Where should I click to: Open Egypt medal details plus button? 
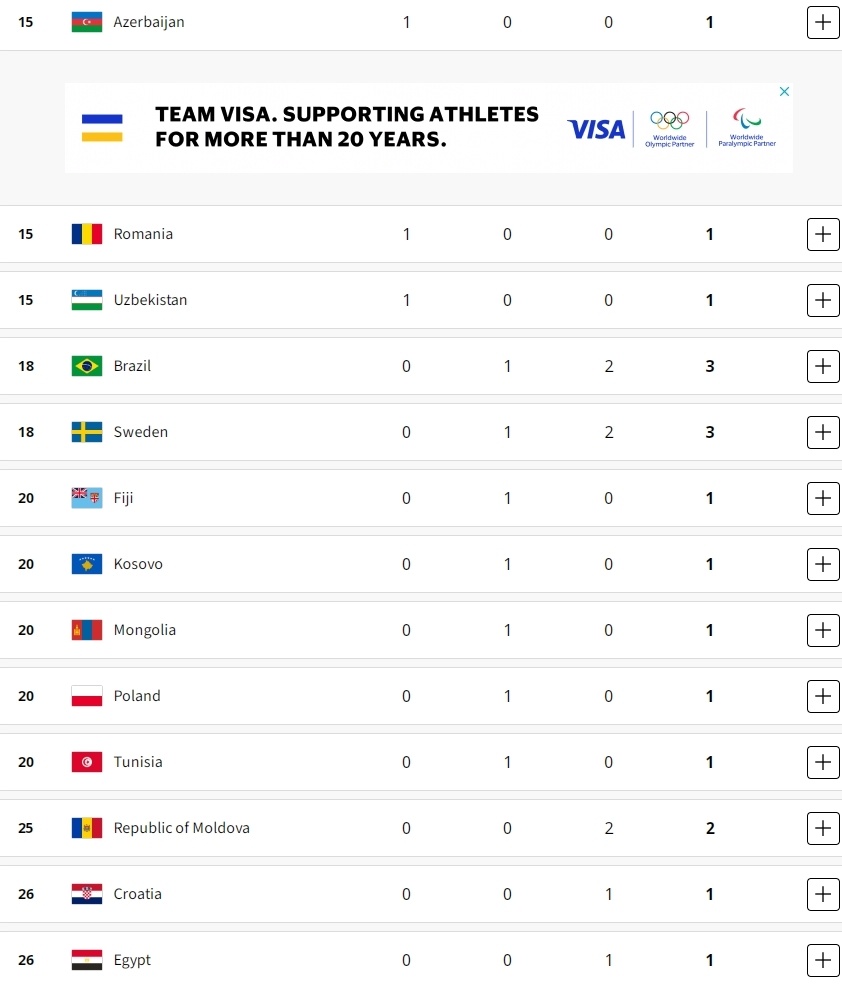pos(823,960)
